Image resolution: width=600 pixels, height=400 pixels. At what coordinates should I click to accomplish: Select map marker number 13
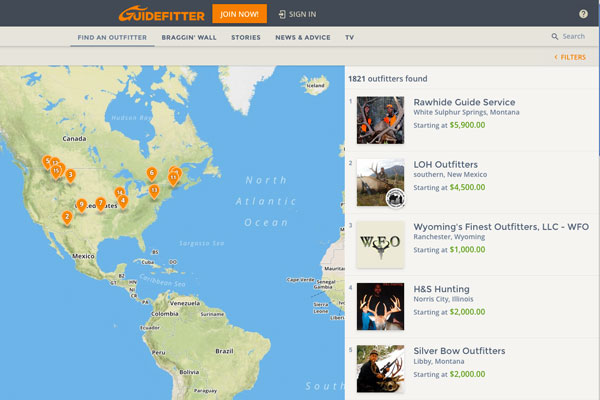coord(154,191)
